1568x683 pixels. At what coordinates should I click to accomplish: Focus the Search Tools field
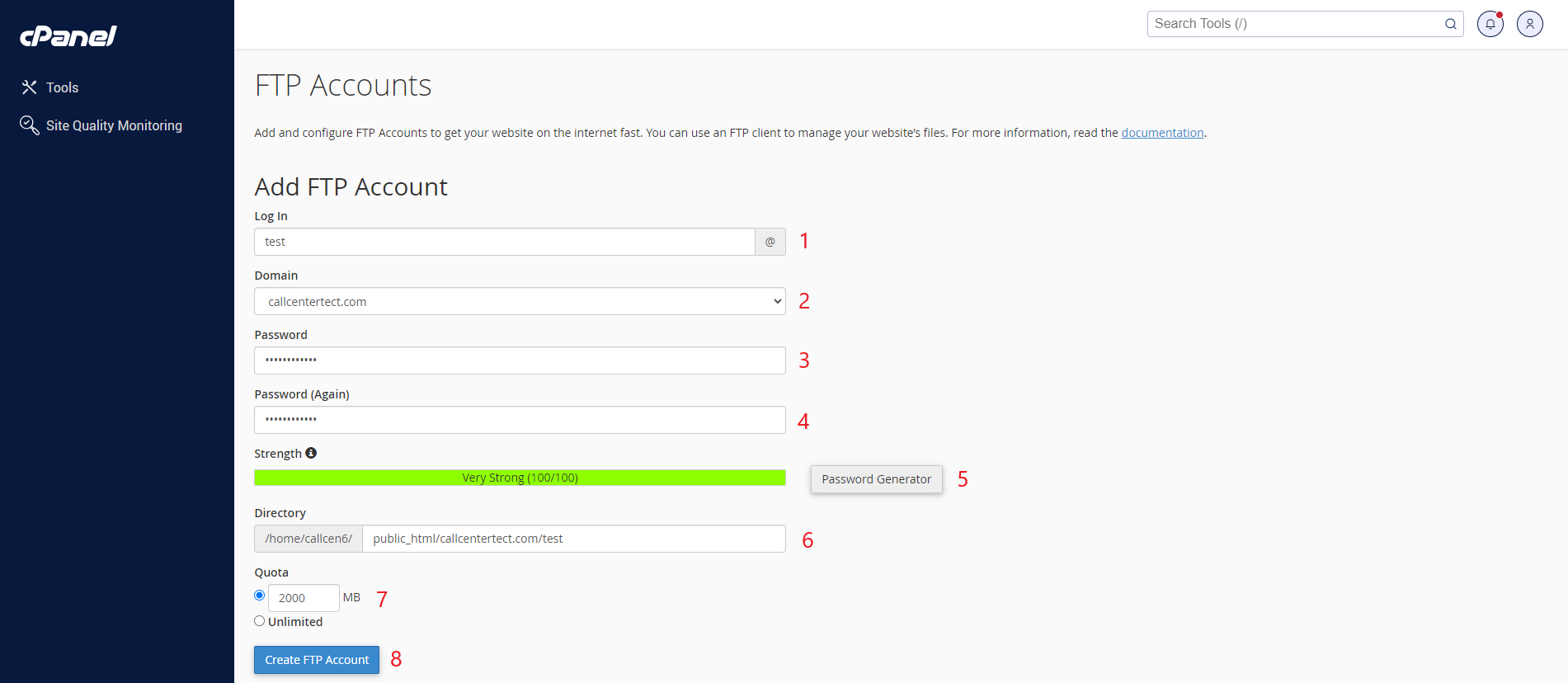1295,24
